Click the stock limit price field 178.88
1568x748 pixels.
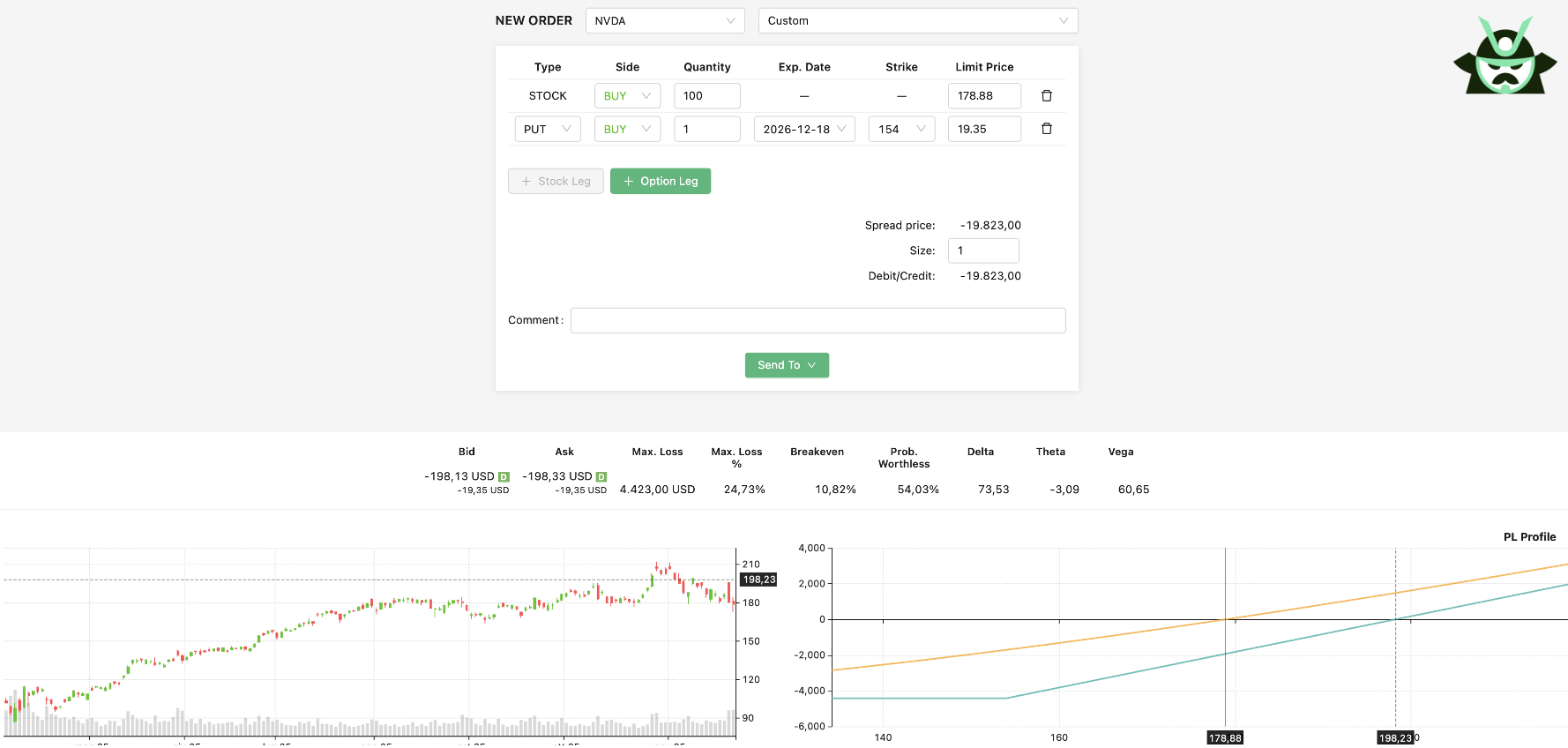[983, 95]
